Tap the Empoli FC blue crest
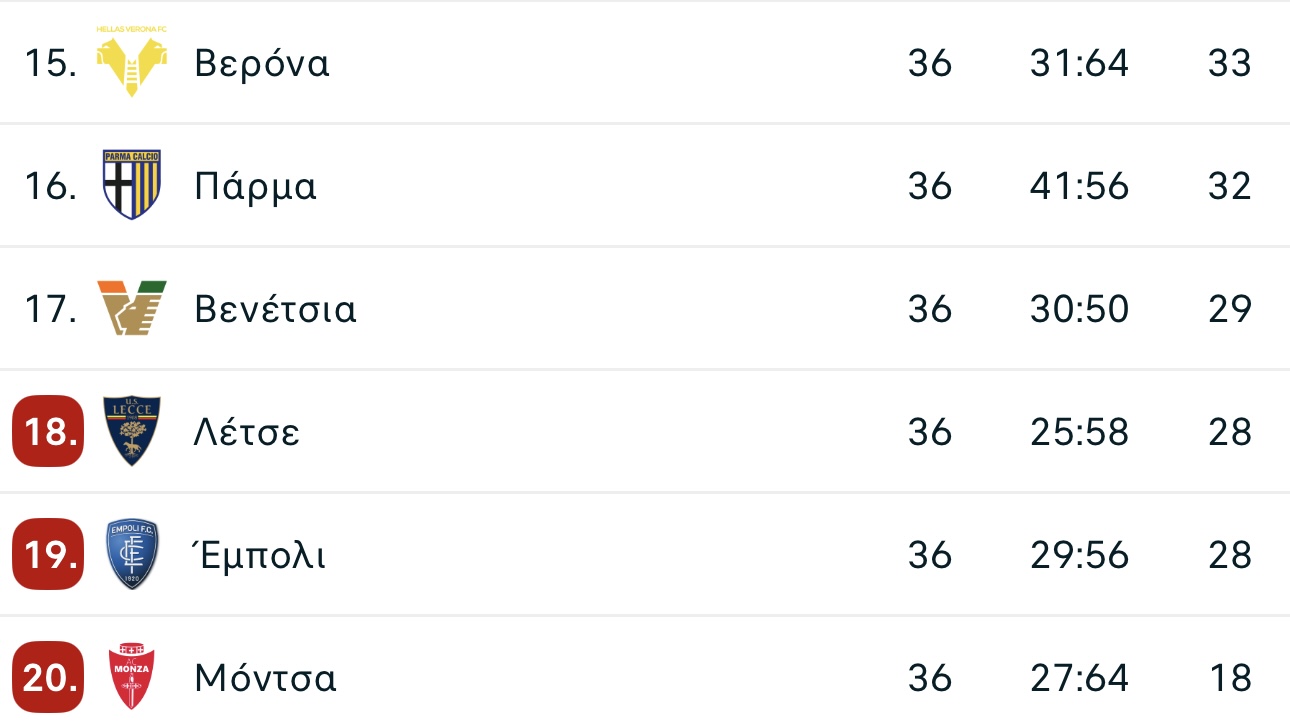Viewport: 1290px width, 722px height. 132,554
